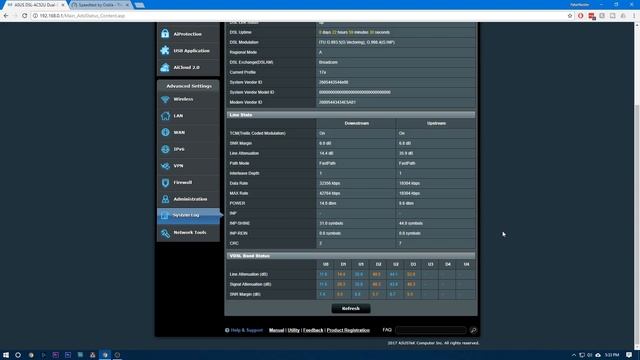Select the VPN icon in sidebar
The width and height of the screenshot is (640, 360).
click(165, 166)
